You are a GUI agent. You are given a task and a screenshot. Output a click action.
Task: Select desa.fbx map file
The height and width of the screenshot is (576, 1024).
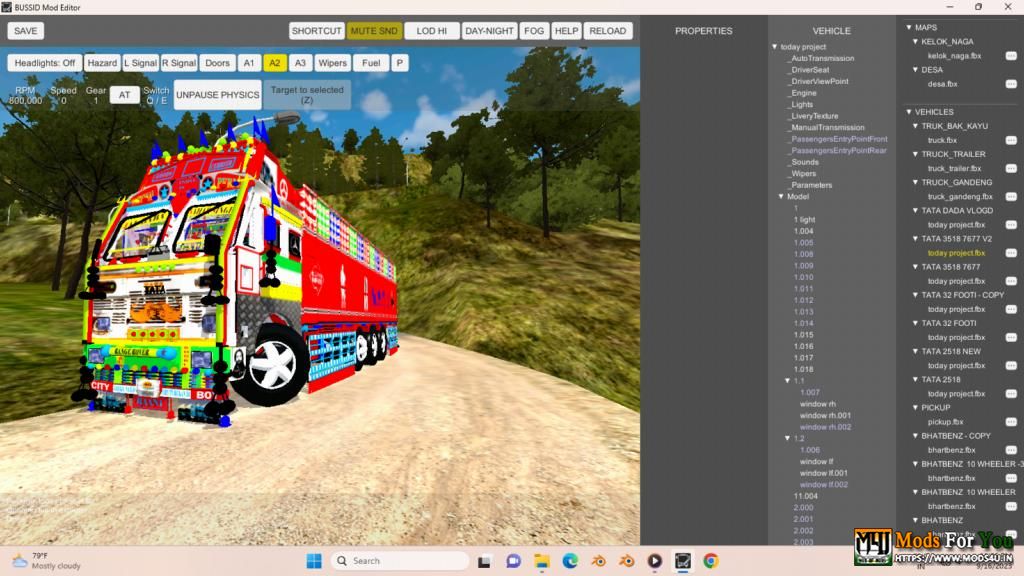pos(942,84)
